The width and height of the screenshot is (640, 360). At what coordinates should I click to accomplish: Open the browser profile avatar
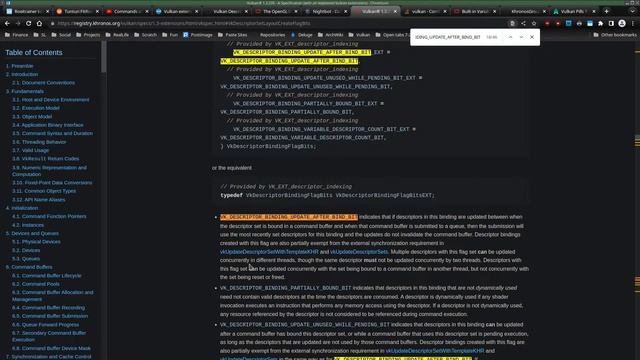(x=622, y=24)
